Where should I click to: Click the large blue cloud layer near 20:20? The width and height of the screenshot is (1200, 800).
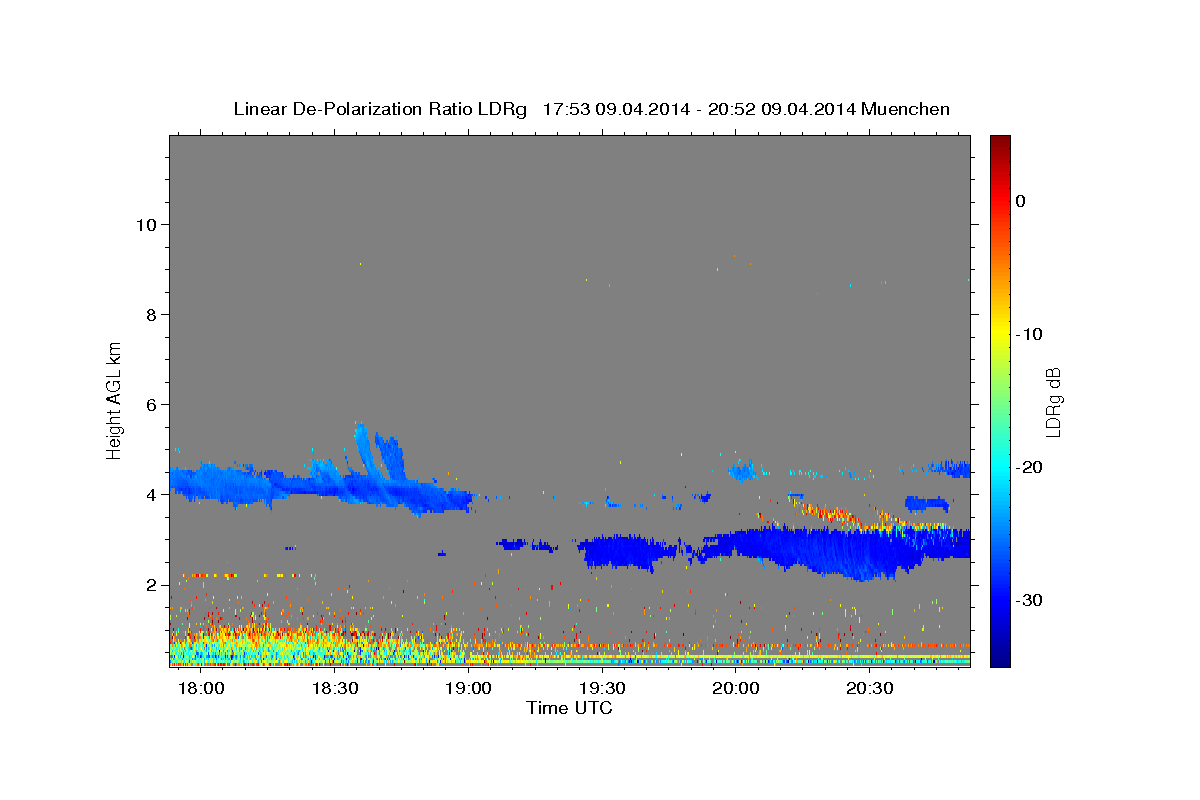coord(840,550)
